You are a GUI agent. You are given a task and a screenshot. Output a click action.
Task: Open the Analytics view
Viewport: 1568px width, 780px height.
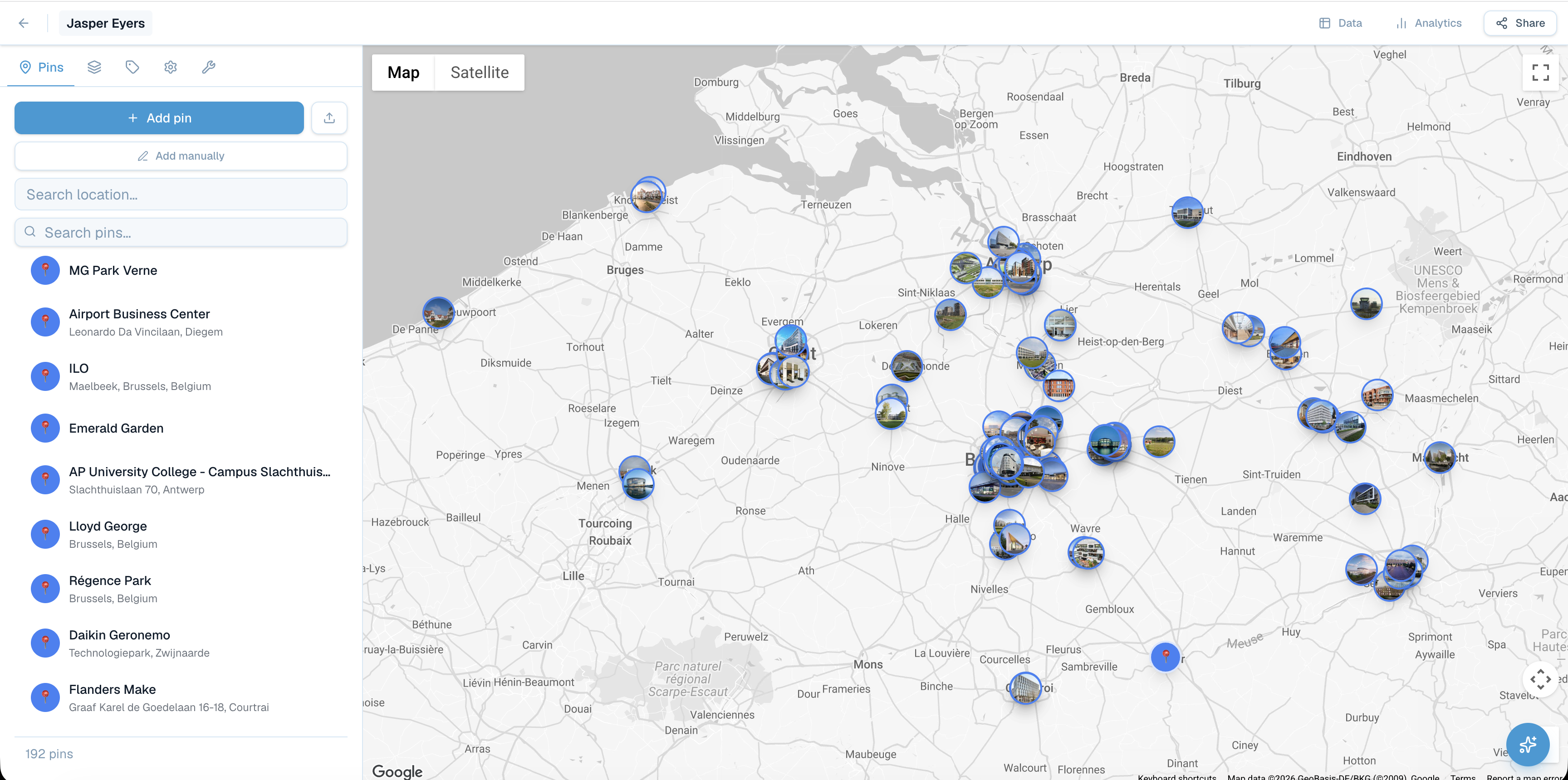pyautogui.click(x=1428, y=23)
